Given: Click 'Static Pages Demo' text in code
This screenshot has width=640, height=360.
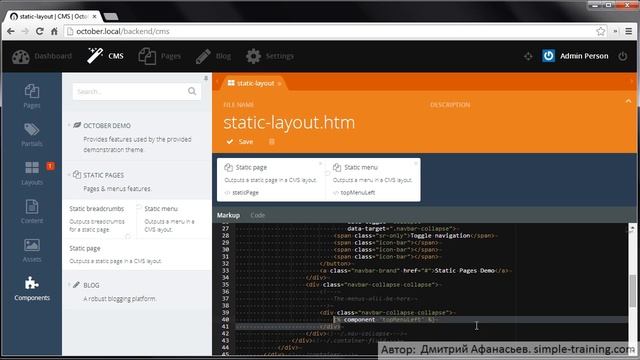Looking at the screenshot, I should [464, 270].
